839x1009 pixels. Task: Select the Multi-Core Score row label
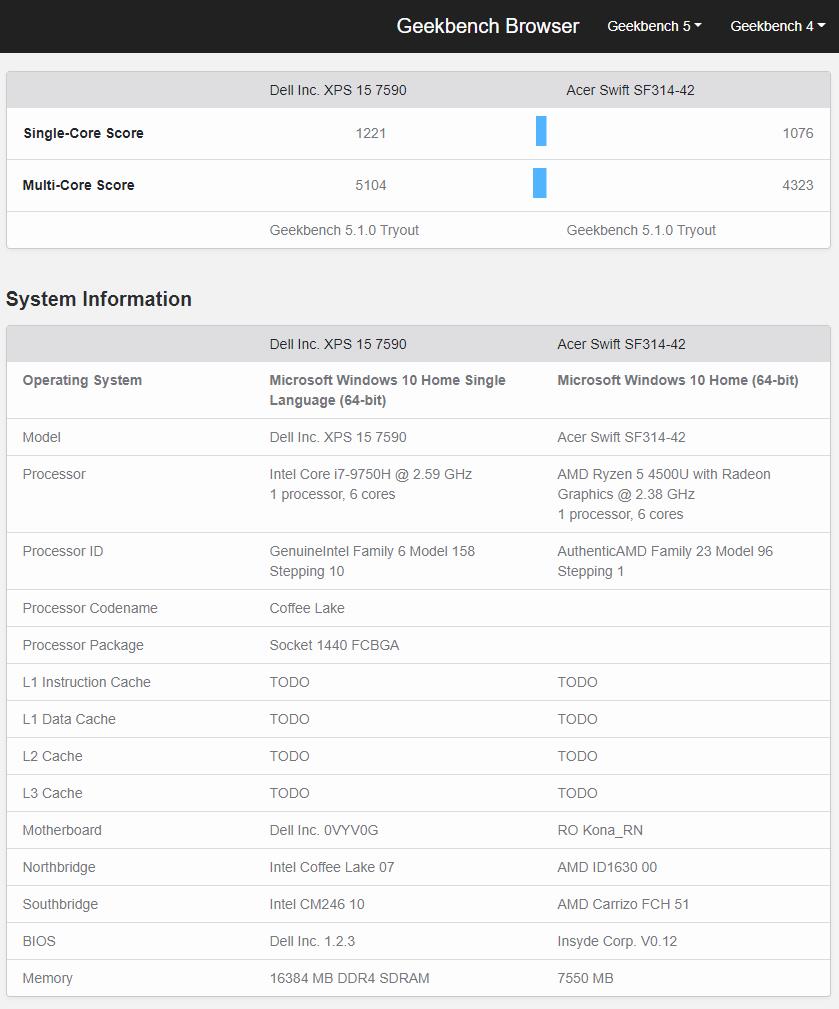coord(78,185)
